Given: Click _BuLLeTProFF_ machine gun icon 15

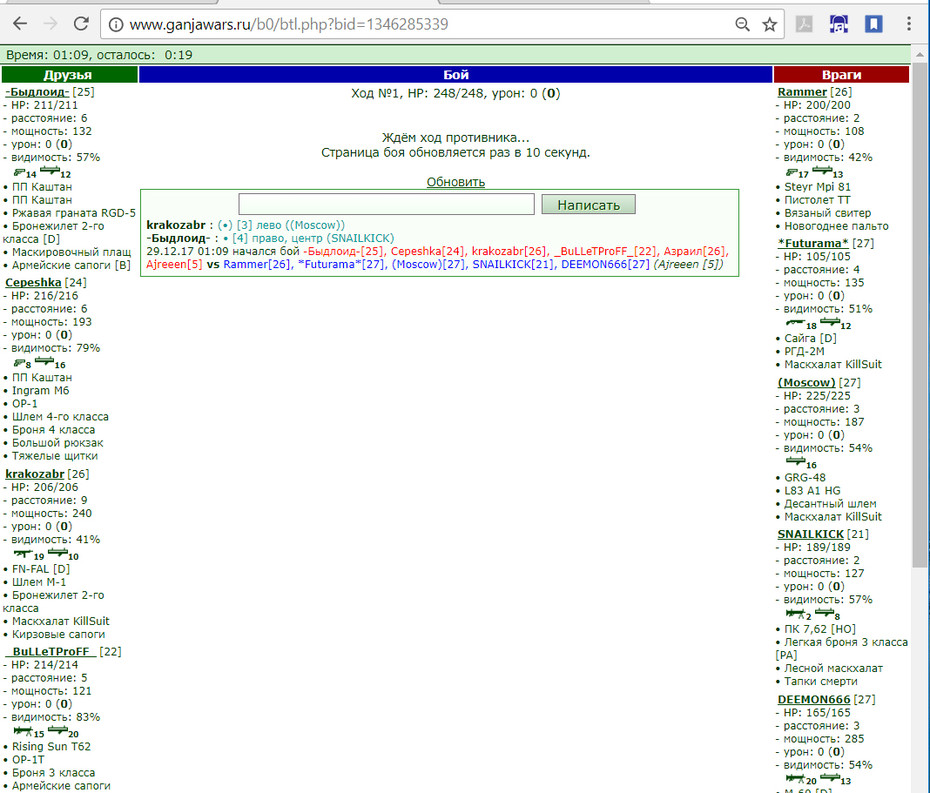Looking at the screenshot, I should click(23, 731).
